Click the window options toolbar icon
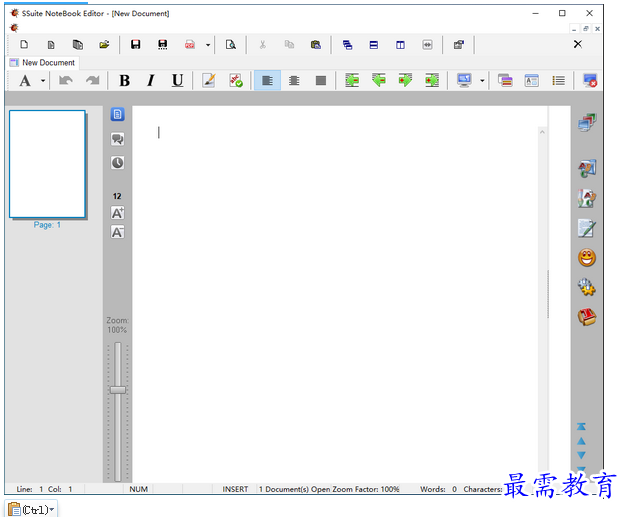This screenshot has height=517, width=625. (x=458, y=45)
